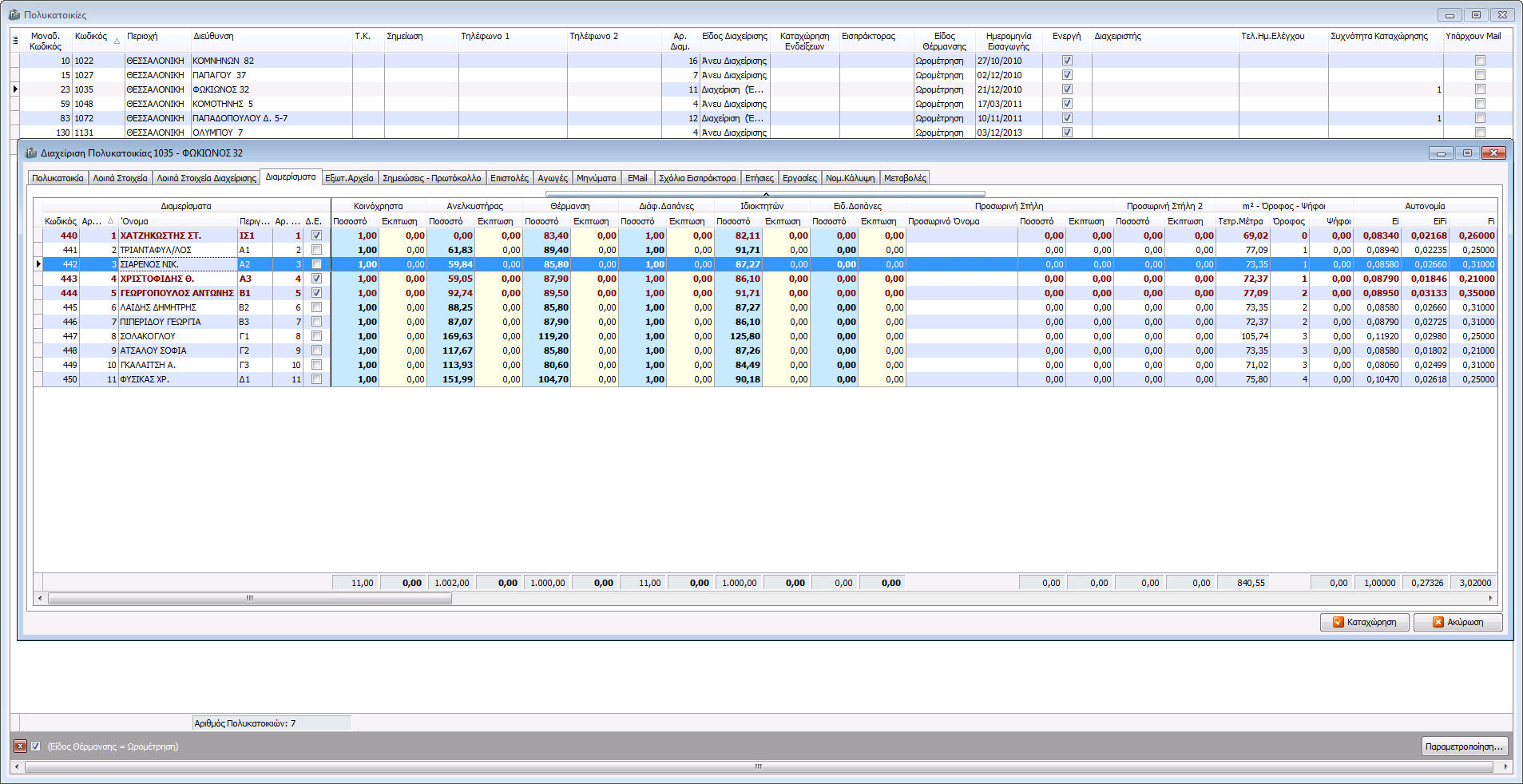Open the Λοιπά Στοιχεία Διαχείρισης tab
Image resolution: width=1523 pixels, height=784 pixels.
[x=206, y=178]
